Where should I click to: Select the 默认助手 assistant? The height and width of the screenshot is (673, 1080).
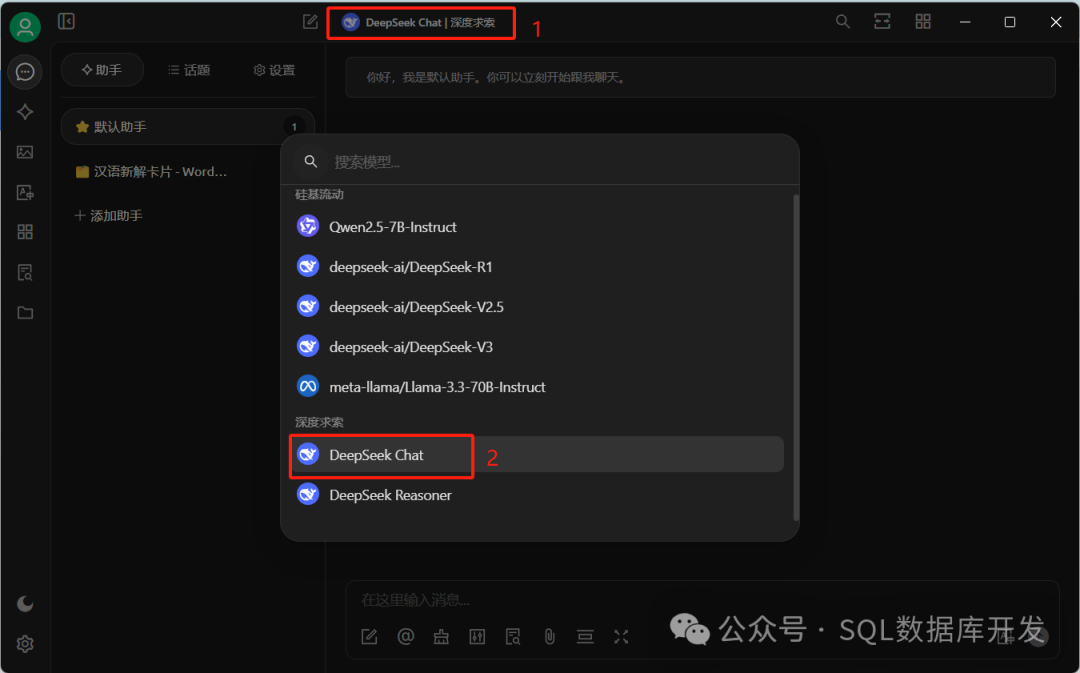(187, 127)
